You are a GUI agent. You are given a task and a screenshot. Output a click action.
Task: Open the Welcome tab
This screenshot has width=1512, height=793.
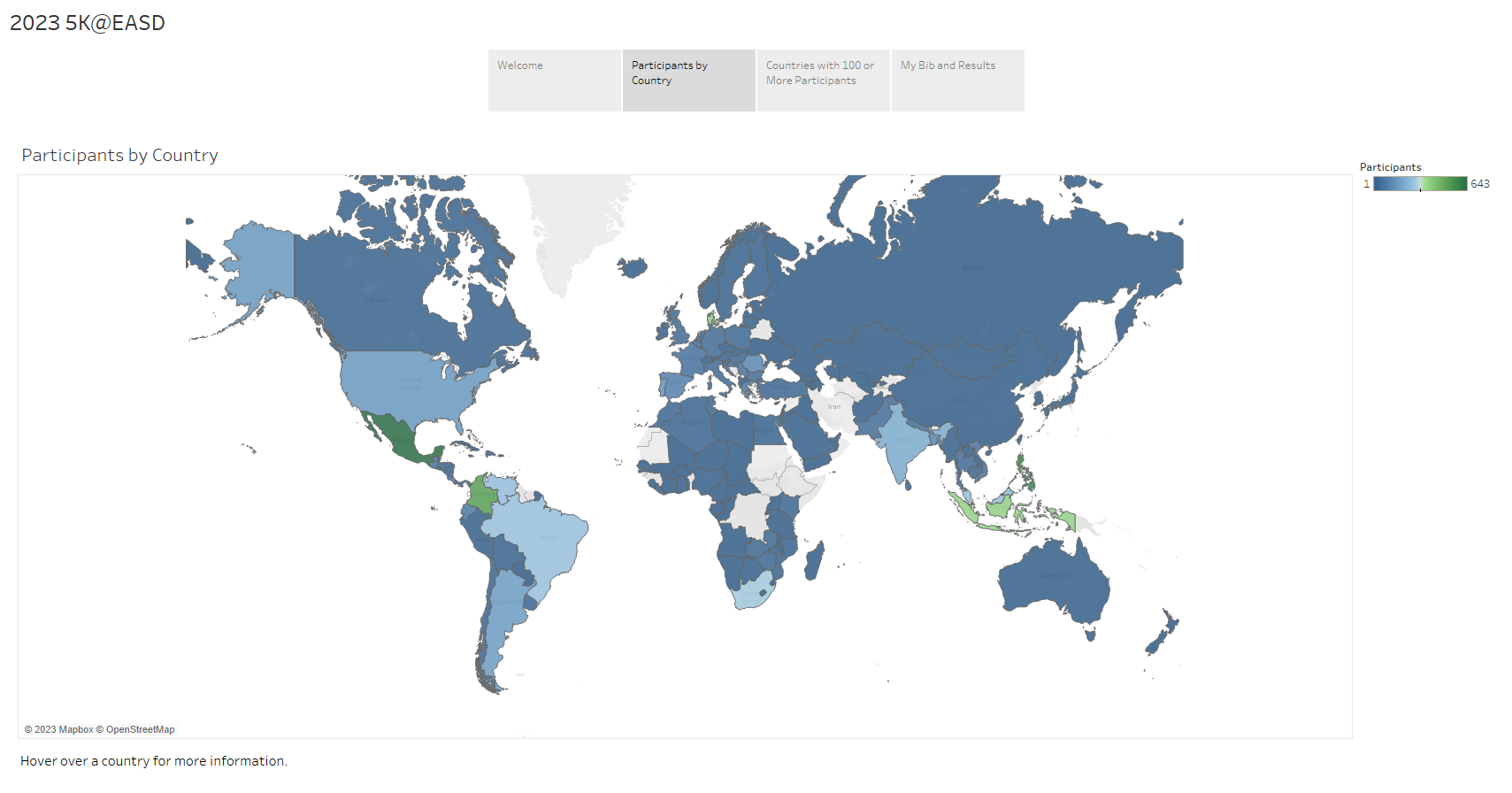[554, 80]
